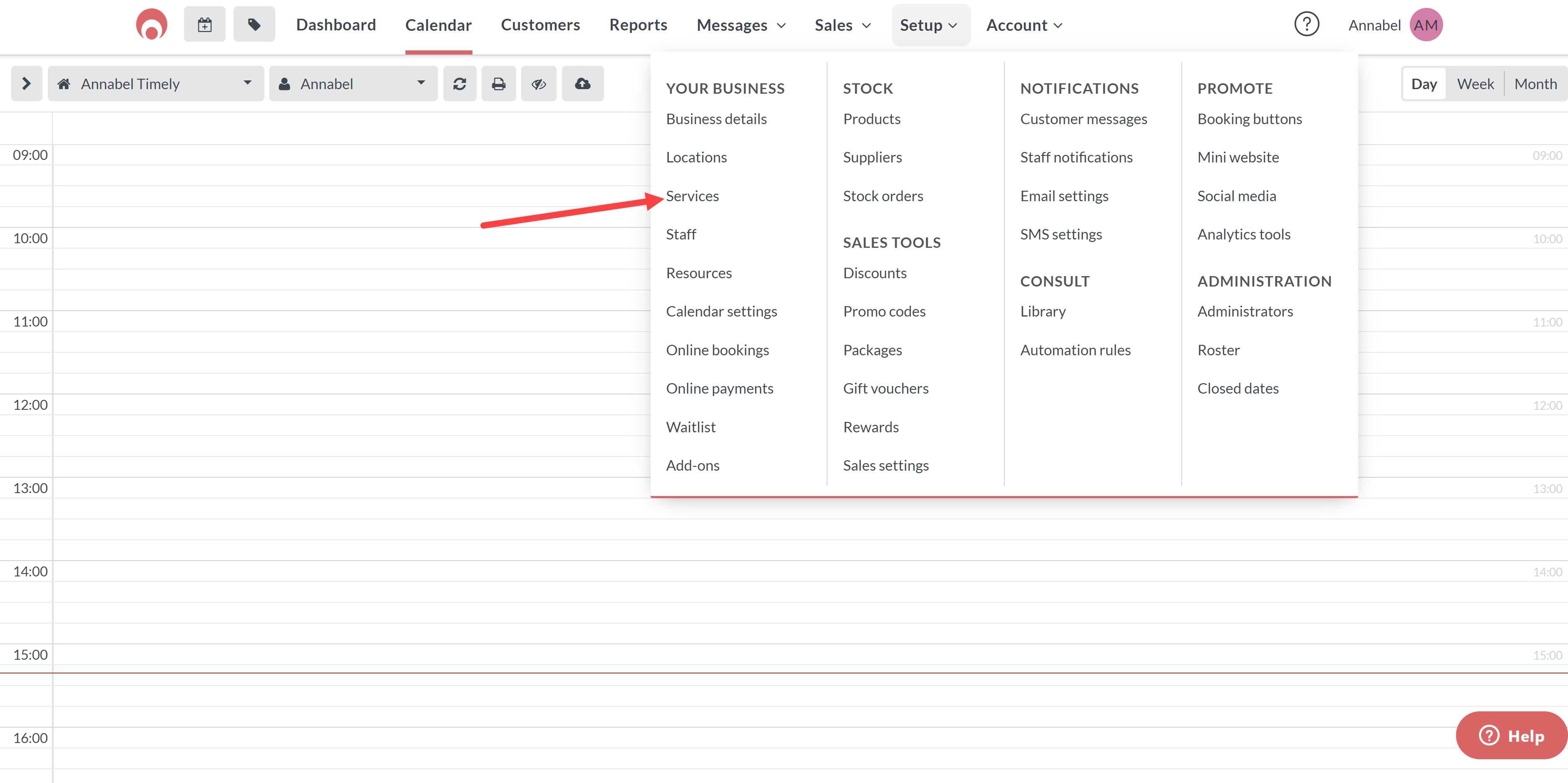Open Mini website settings
Viewport: 1568px width, 783px height.
point(1238,157)
